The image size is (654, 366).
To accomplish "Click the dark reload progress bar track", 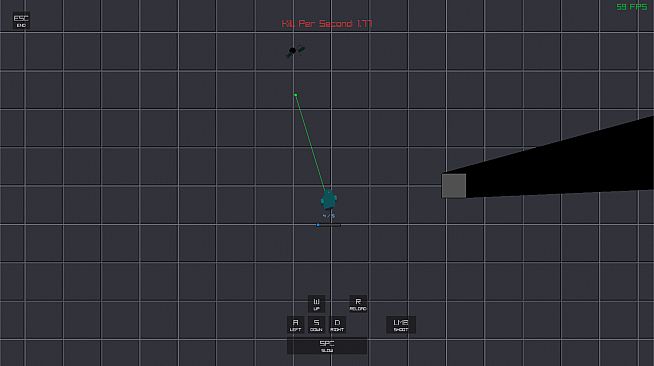I will (329, 225).
